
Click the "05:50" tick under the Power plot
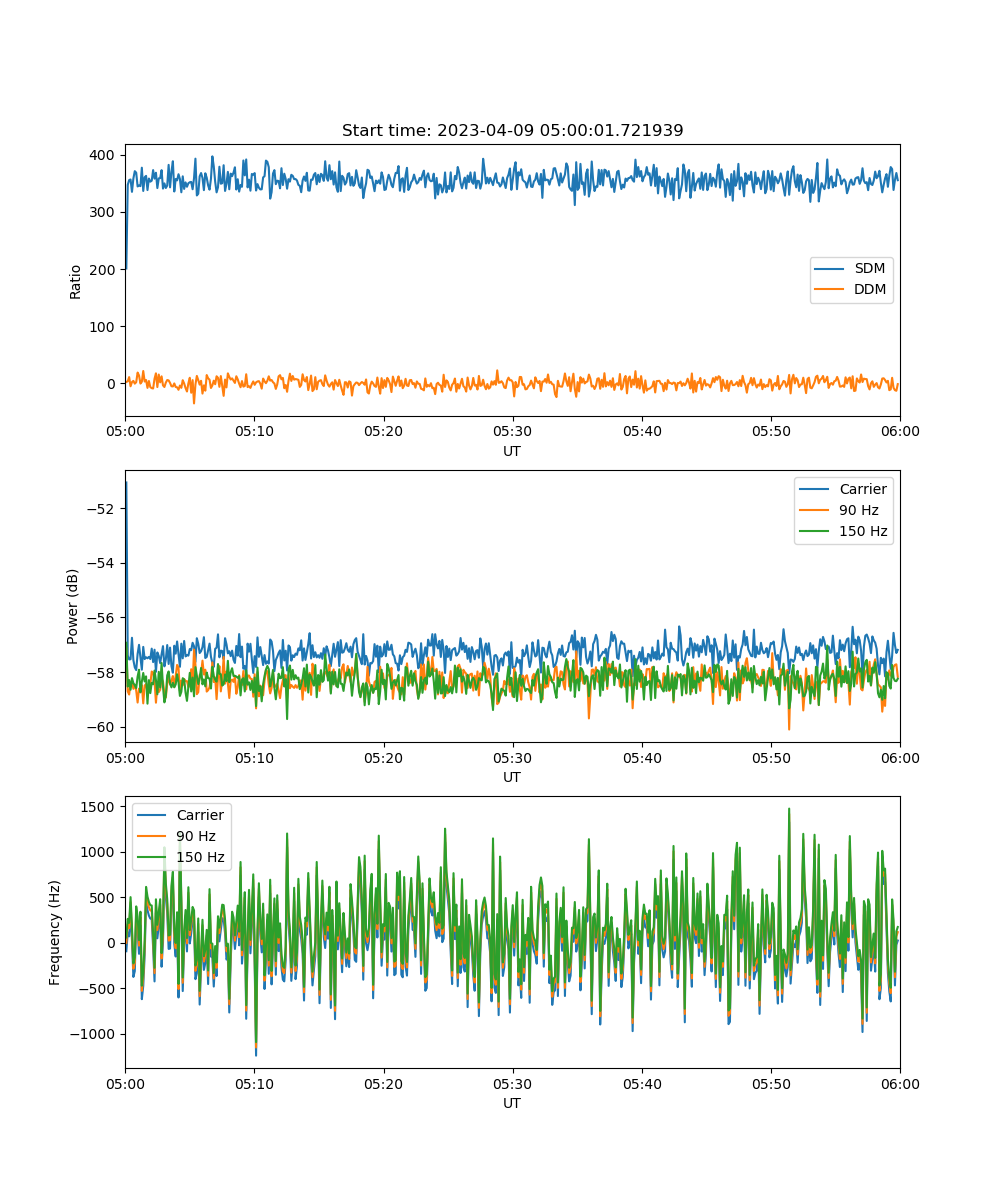771,758
